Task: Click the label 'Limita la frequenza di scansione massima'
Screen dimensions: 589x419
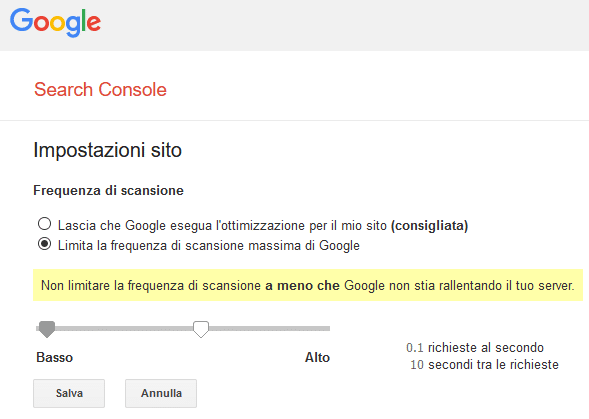Action: 209,246
